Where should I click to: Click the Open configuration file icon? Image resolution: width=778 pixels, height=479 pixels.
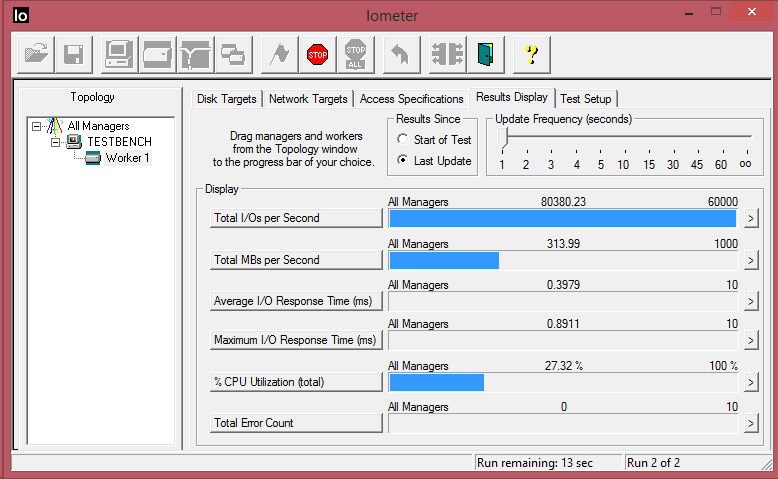coord(36,55)
